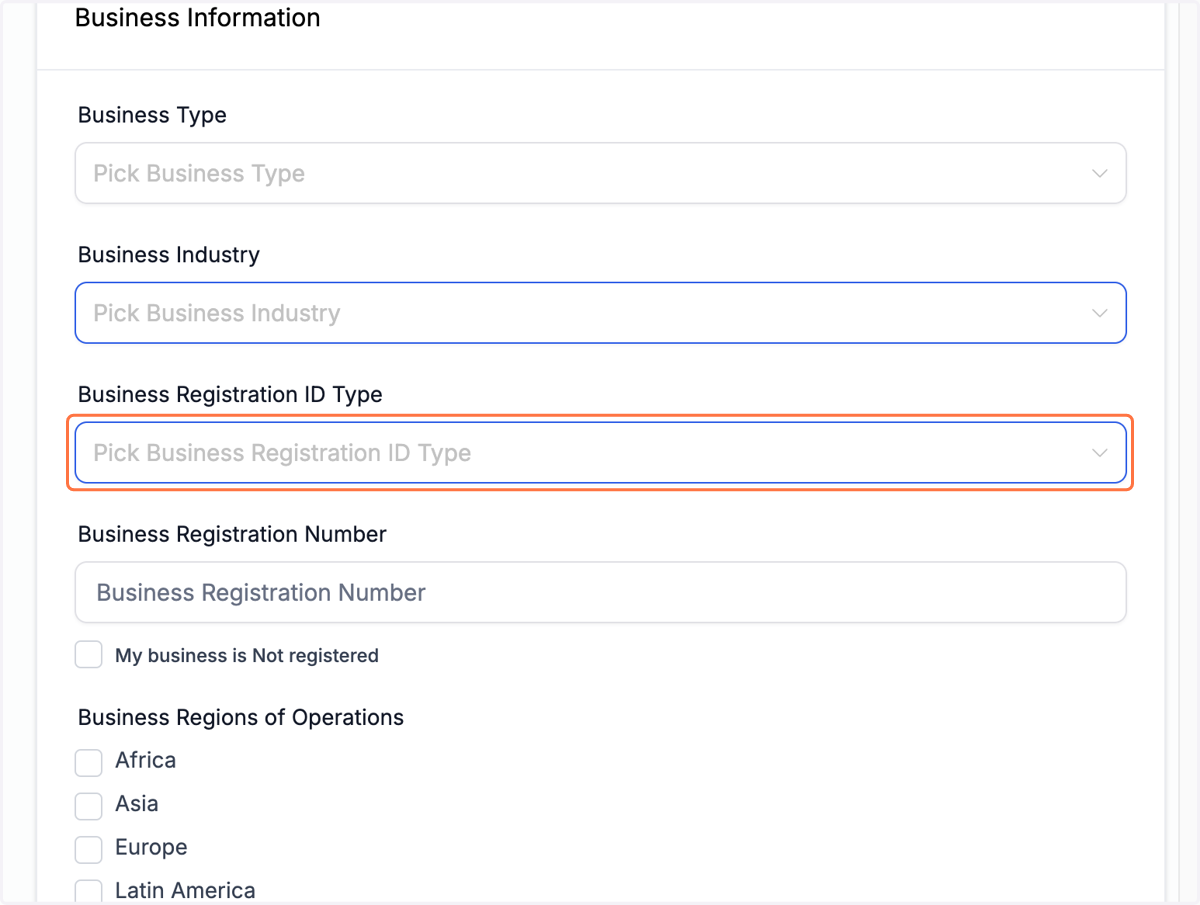This screenshot has width=1200, height=905.
Task: Click Business Regions of Operations label
Action: click(x=241, y=718)
